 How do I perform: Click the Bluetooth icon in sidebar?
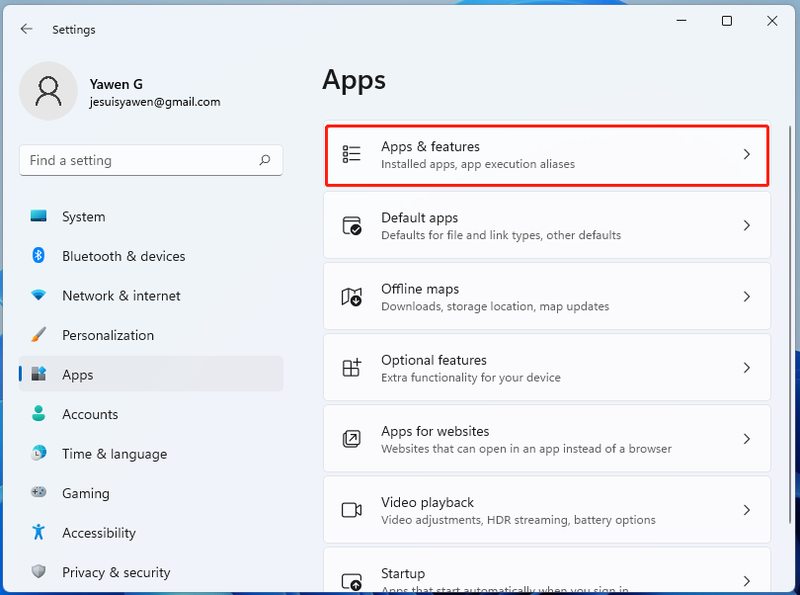coord(38,255)
